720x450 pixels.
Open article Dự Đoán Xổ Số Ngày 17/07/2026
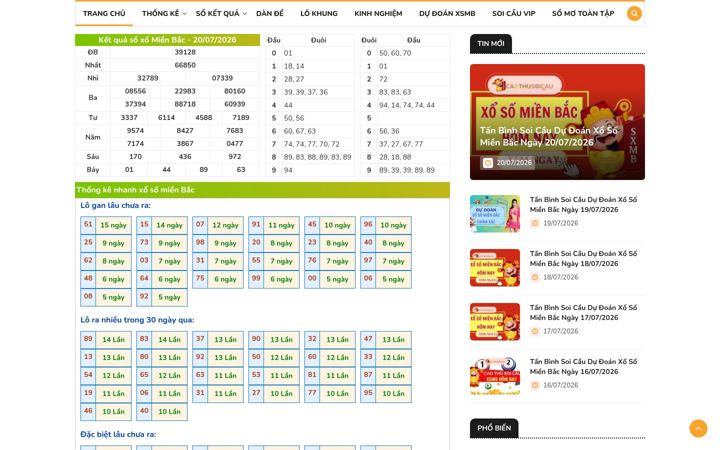(x=583, y=312)
